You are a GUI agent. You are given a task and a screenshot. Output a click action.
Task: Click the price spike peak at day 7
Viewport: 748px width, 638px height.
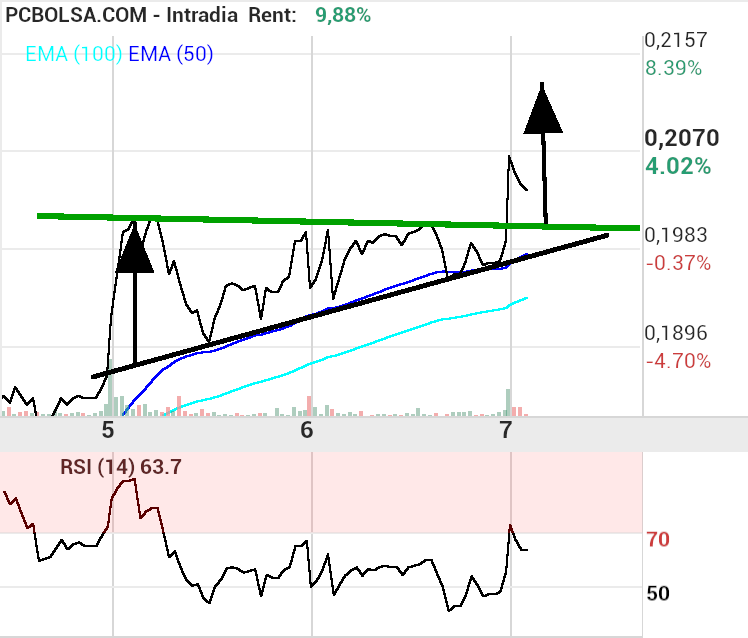point(510,157)
